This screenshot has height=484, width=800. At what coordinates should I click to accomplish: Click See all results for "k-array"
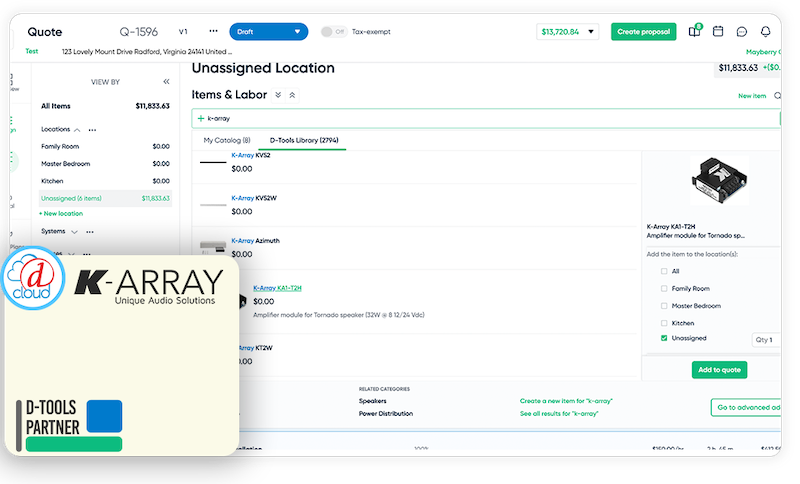click(559, 414)
